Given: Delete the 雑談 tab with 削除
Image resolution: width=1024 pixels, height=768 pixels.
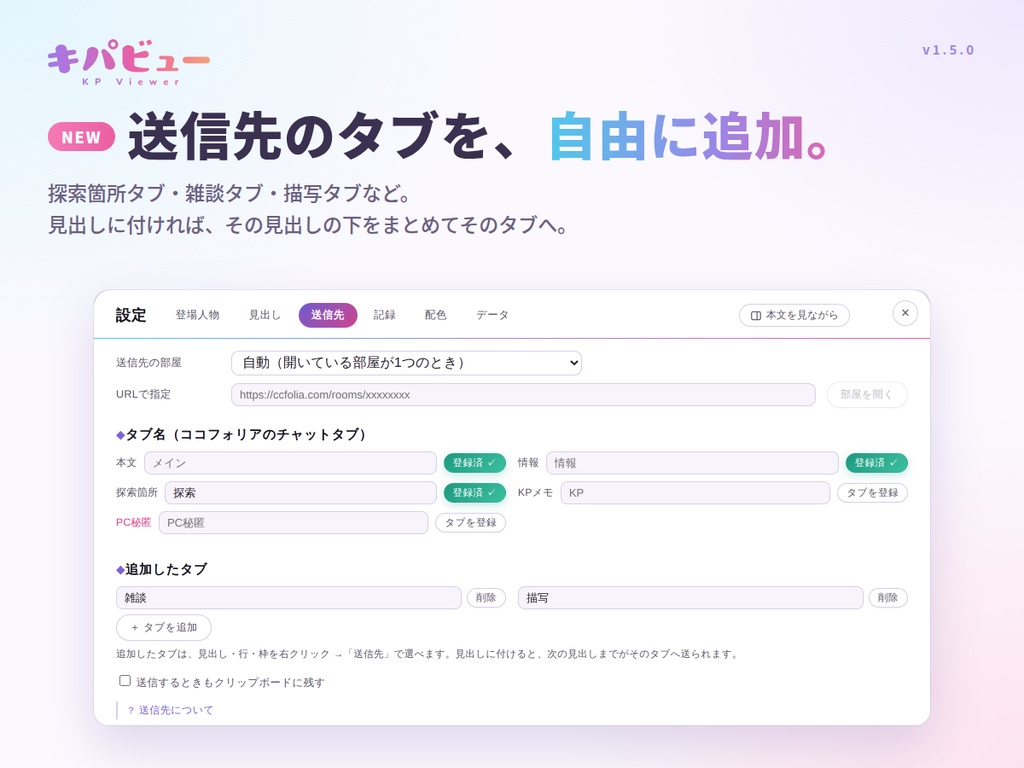Looking at the screenshot, I should 486,598.
